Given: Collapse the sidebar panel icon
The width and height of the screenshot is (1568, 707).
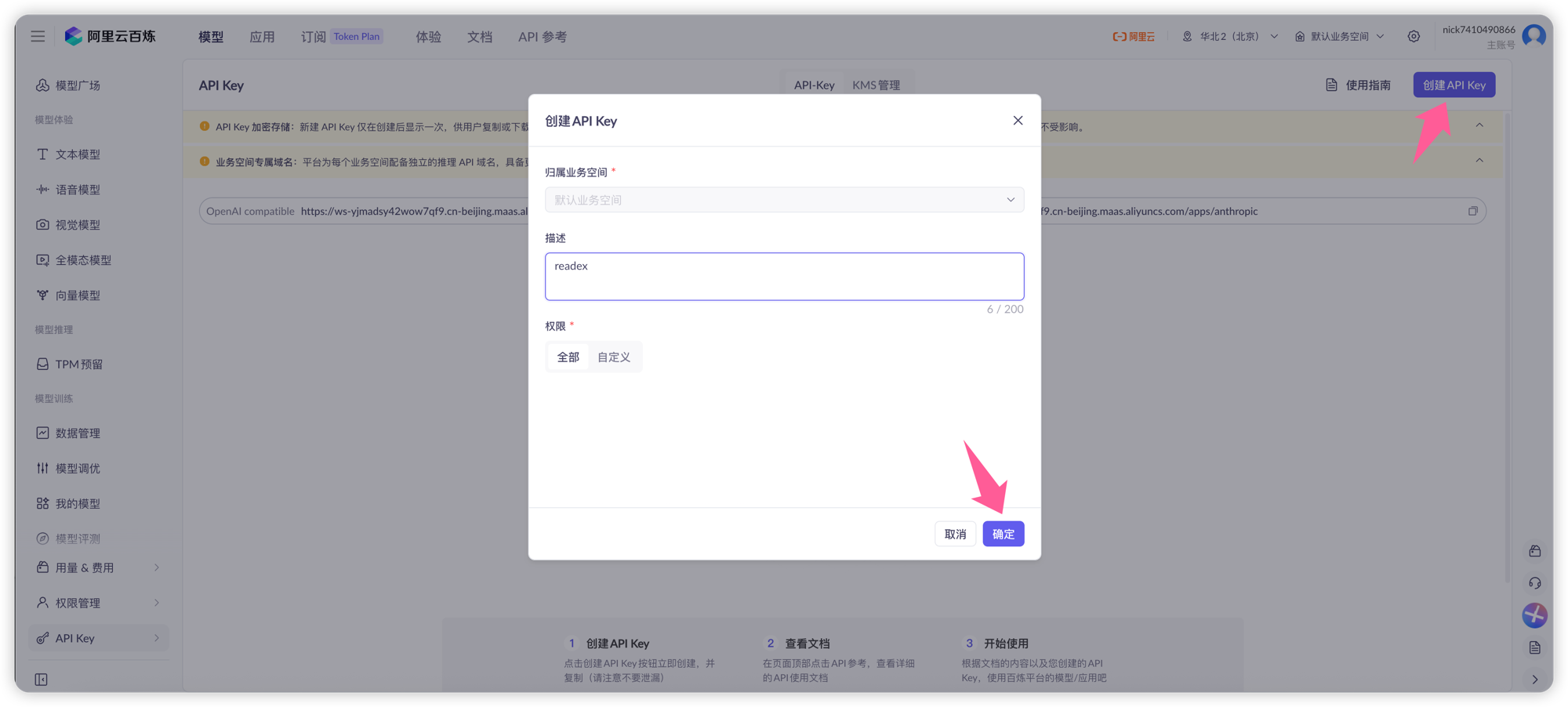Looking at the screenshot, I should 42,680.
